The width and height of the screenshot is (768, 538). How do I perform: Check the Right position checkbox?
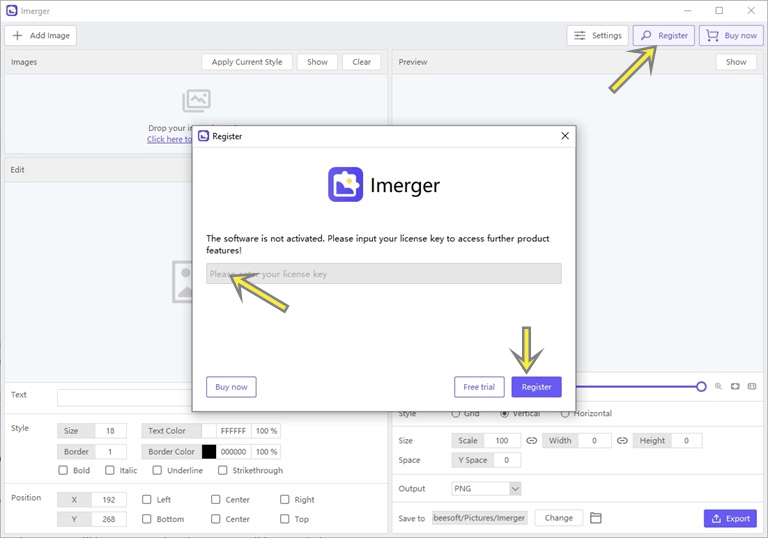coord(285,499)
